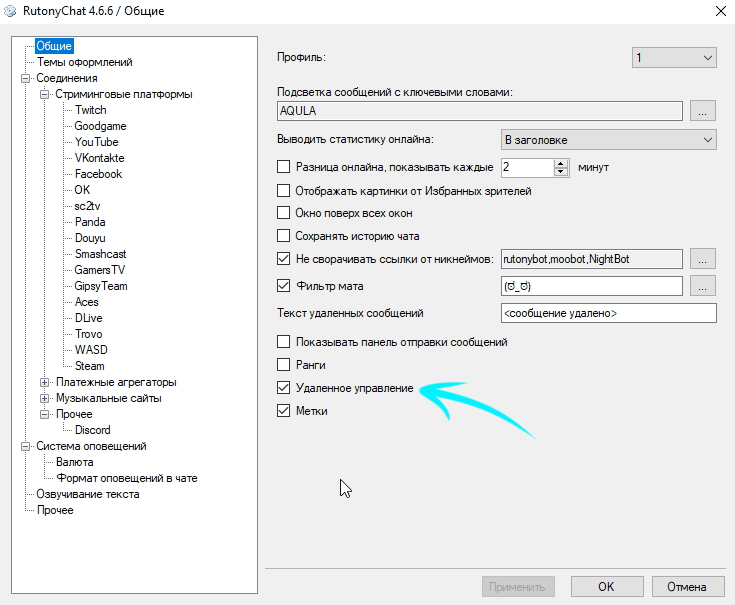Enable the Ранги checkbox
Viewport: 735px width, 605px height.
coord(283,365)
